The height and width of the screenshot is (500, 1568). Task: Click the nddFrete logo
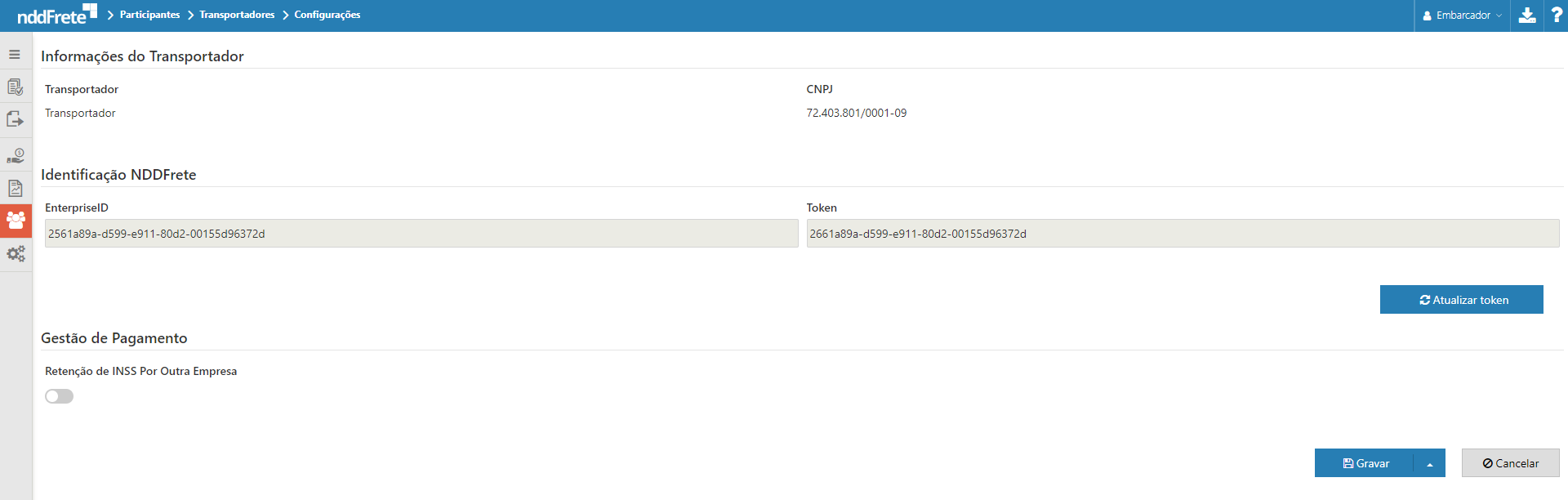(57, 14)
